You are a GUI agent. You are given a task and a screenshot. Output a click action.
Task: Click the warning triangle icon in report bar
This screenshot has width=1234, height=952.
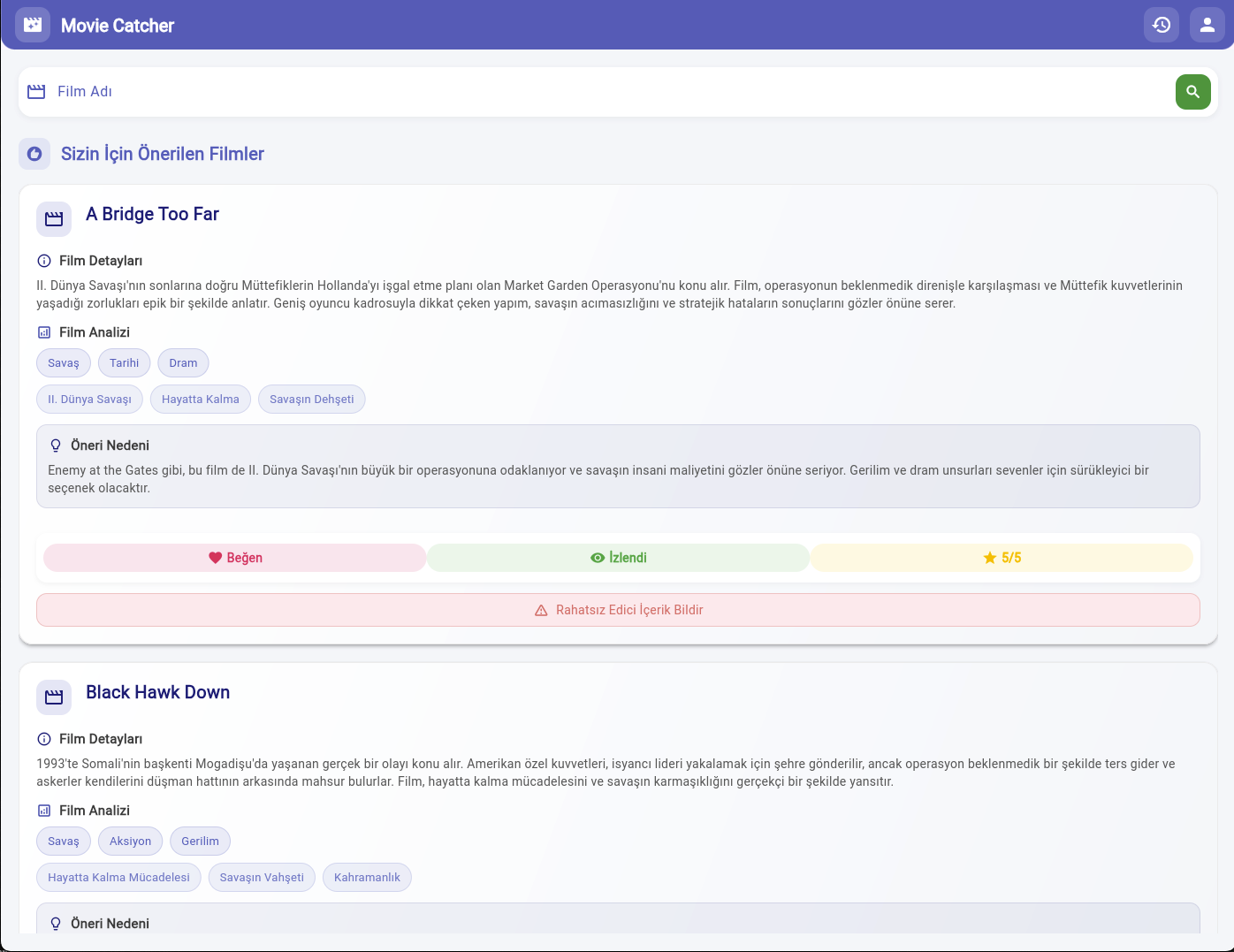pos(541,610)
